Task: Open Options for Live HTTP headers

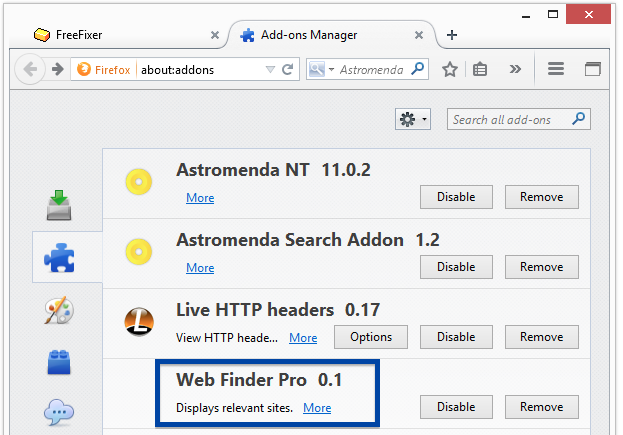Action: 371,337
